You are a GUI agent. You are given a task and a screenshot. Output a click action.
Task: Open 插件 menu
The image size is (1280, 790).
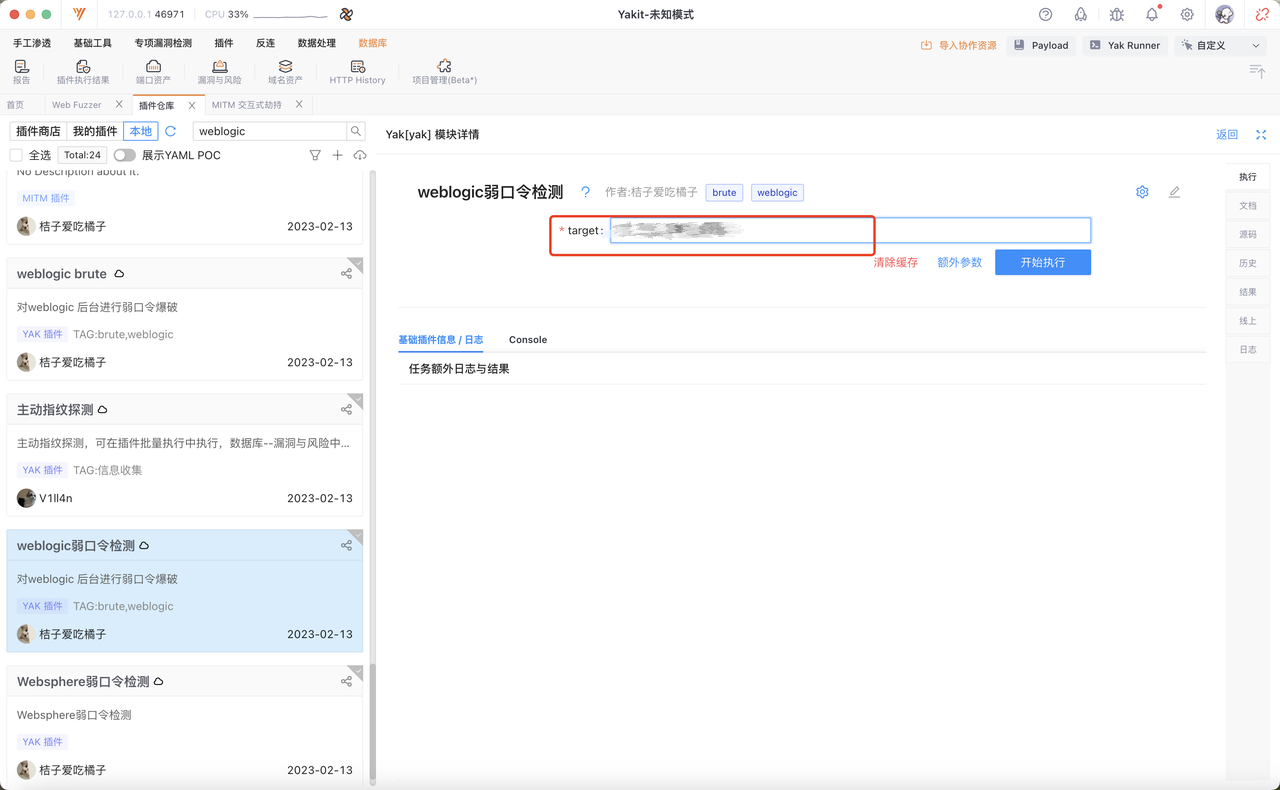coord(224,44)
